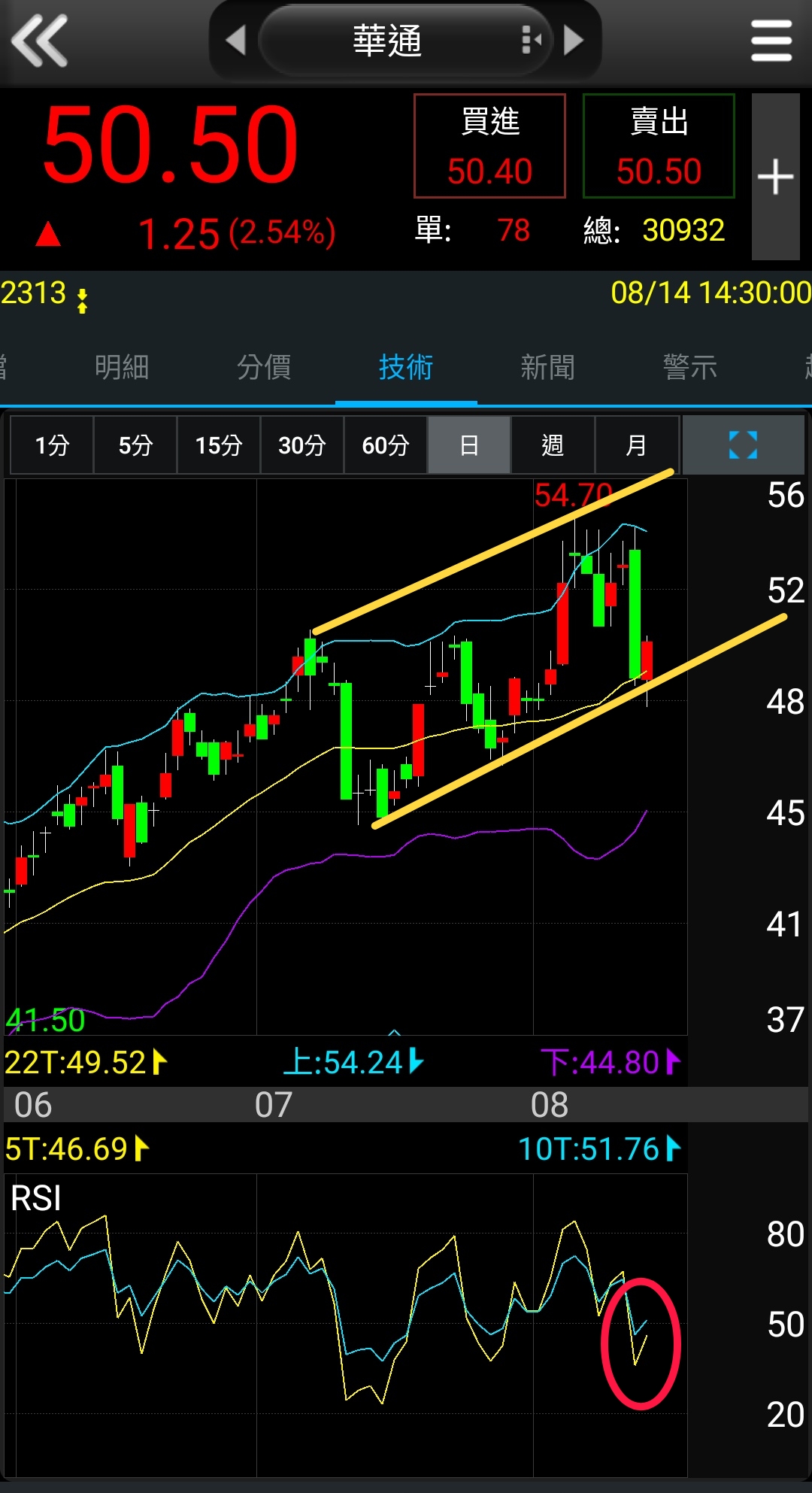
Task: Switch chart to 週 weekly interval
Action: click(x=553, y=445)
